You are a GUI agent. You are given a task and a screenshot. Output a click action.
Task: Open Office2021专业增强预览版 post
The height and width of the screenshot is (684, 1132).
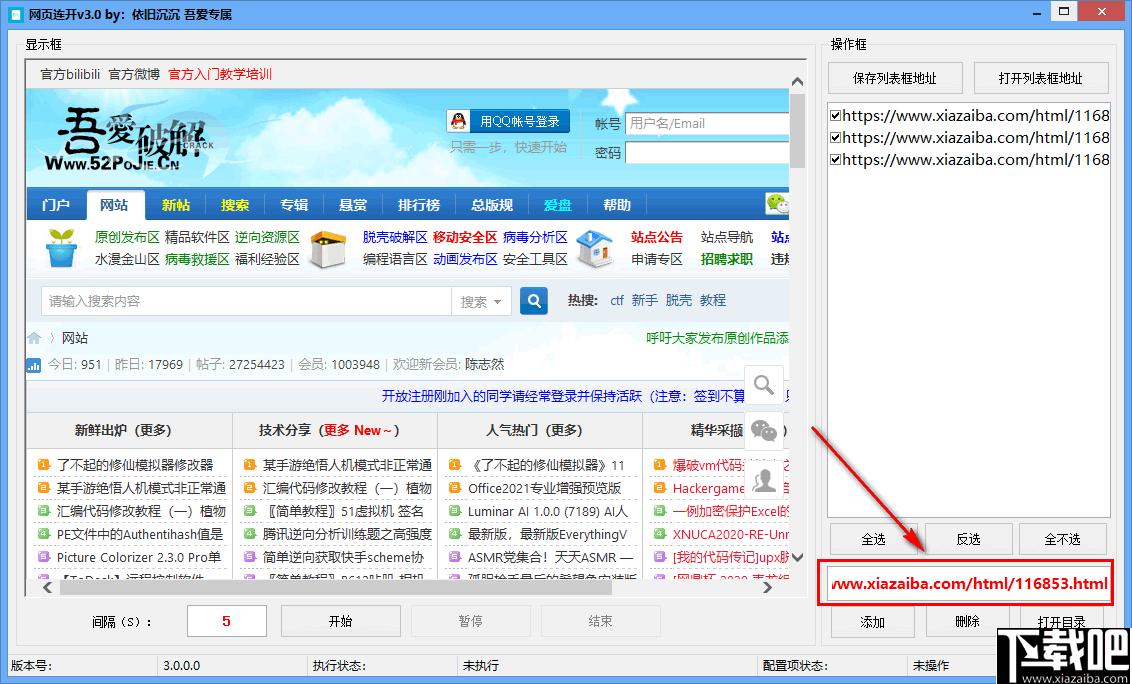544,488
